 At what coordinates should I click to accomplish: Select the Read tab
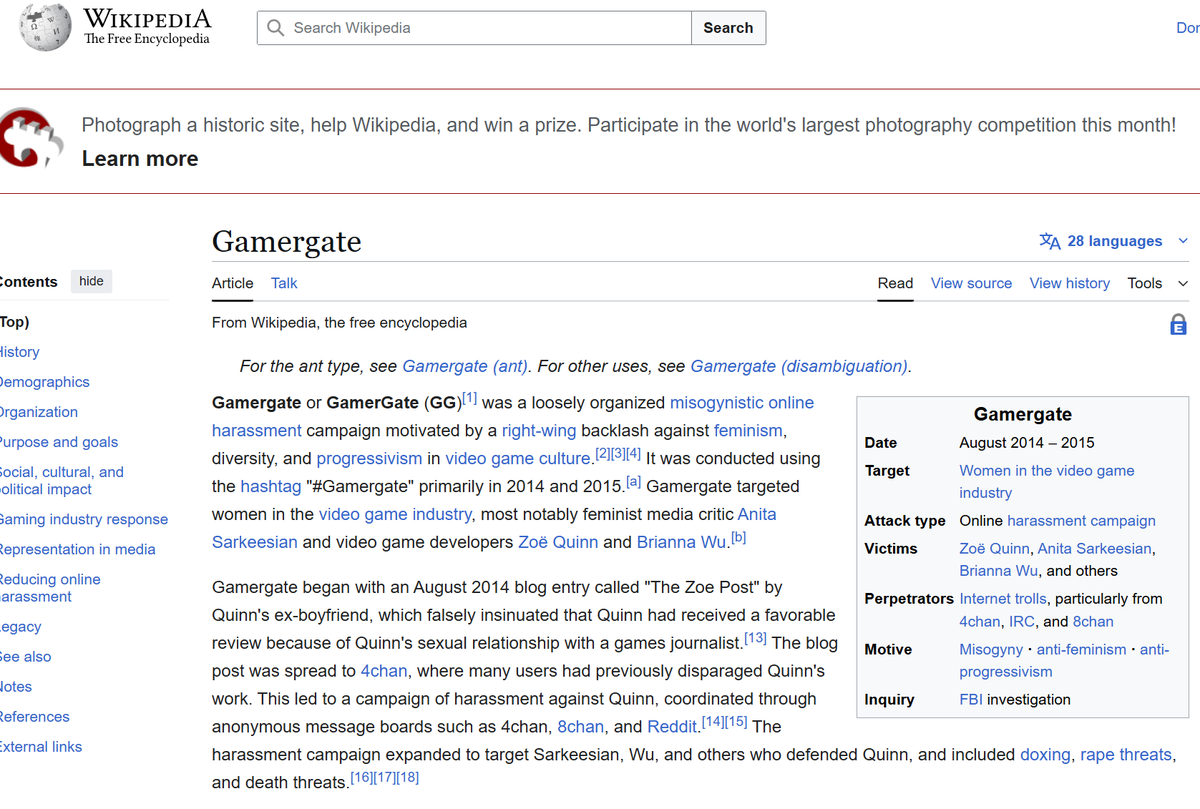pyautogui.click(x=895, y=283)
